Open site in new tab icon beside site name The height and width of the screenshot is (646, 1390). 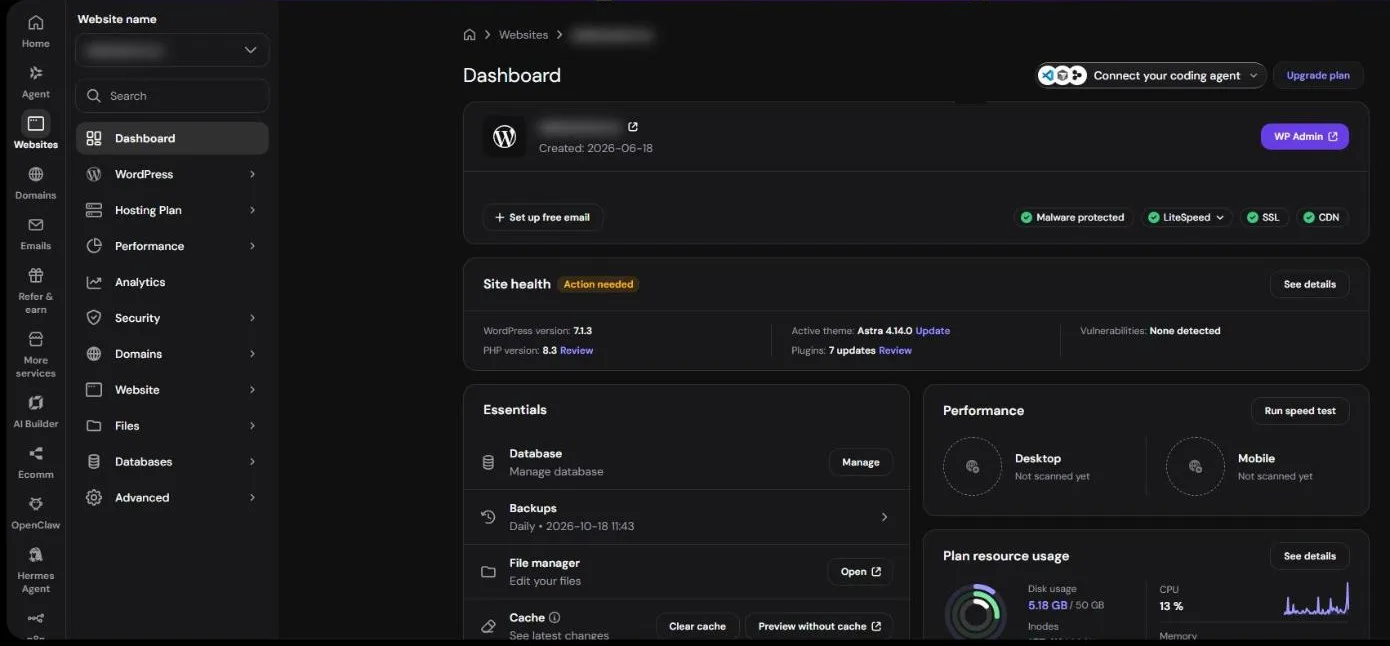point(633,127)
